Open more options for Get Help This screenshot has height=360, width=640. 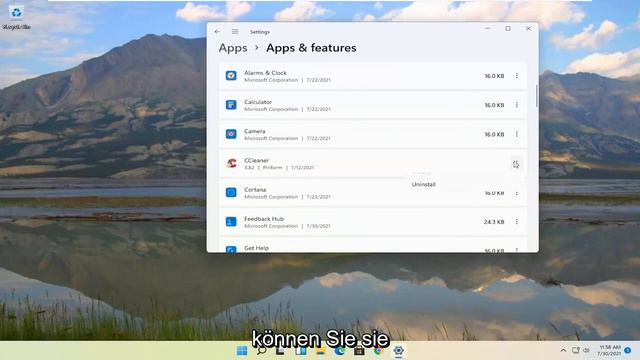pyautogui.click(x=517, y=249)
